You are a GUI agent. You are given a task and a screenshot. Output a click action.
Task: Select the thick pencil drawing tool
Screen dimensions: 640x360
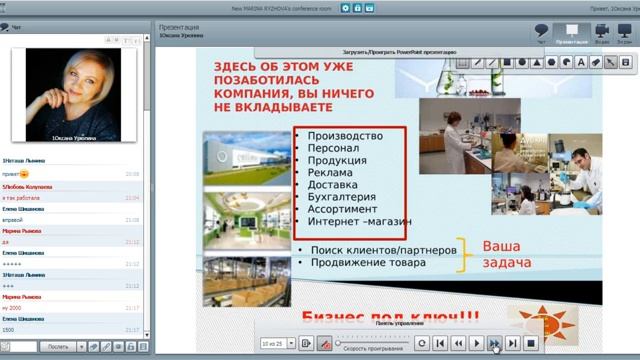tap(478, 62)
